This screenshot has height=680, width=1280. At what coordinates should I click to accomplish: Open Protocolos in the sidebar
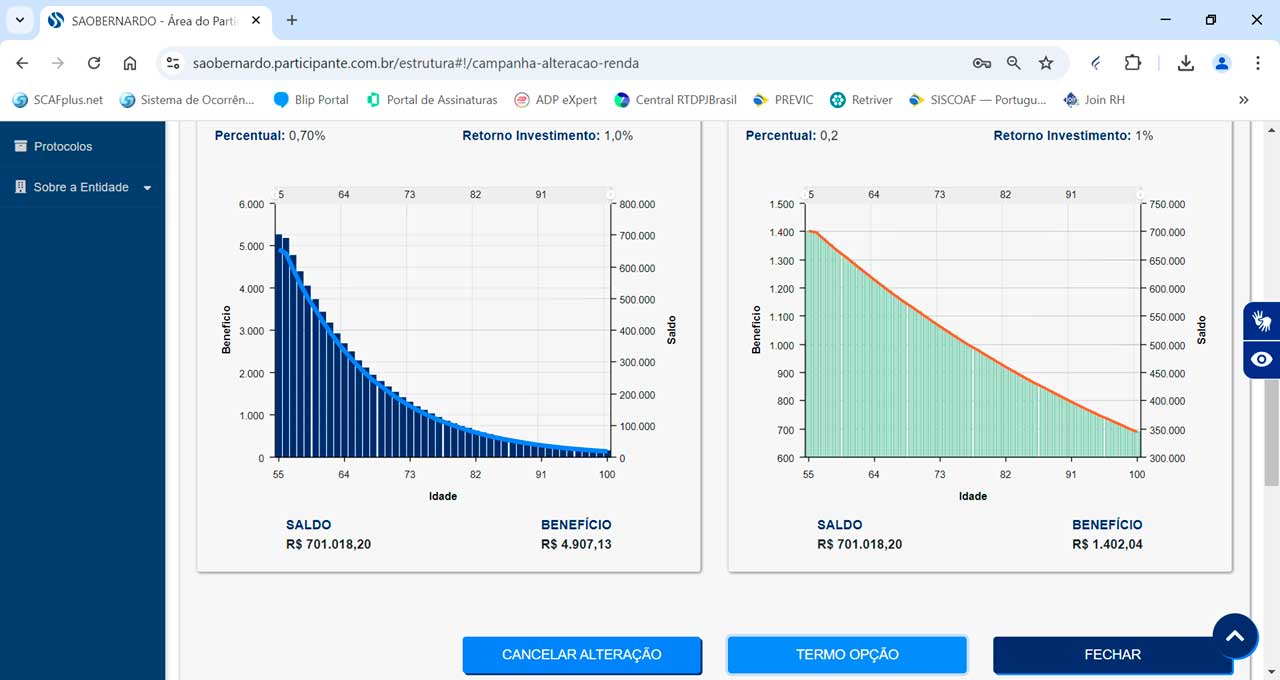pyautogui.click(x=63, y=146)
